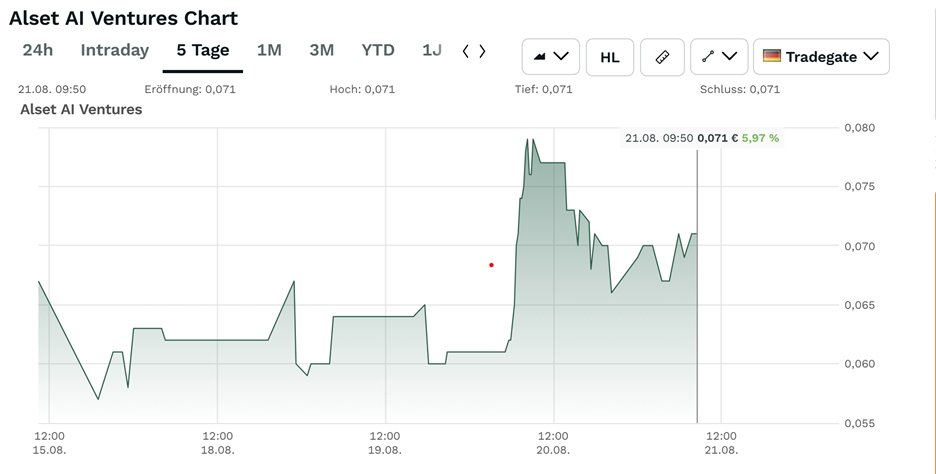Toggle the HL high-low indicator

pos(609,57)
